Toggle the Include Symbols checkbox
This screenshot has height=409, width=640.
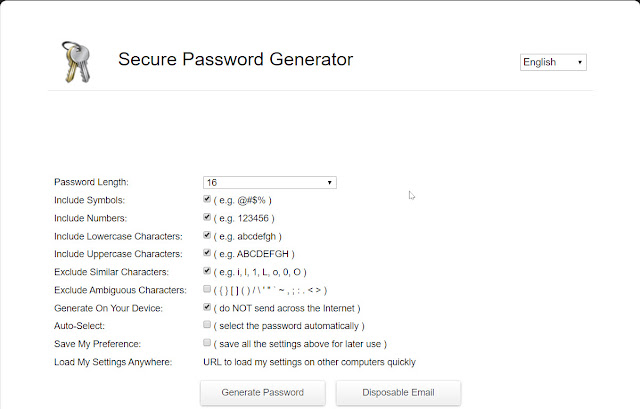[207, 200]
